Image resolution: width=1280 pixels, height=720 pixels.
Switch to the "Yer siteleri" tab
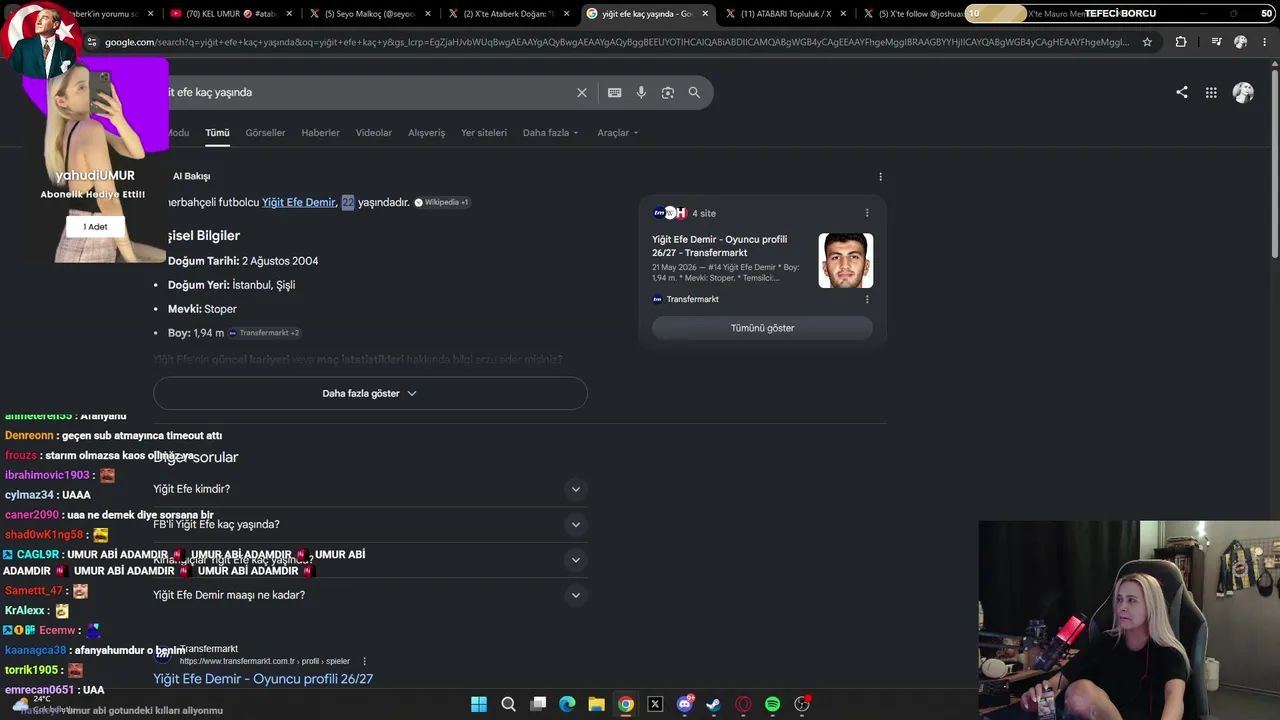(x=484, y=133)
